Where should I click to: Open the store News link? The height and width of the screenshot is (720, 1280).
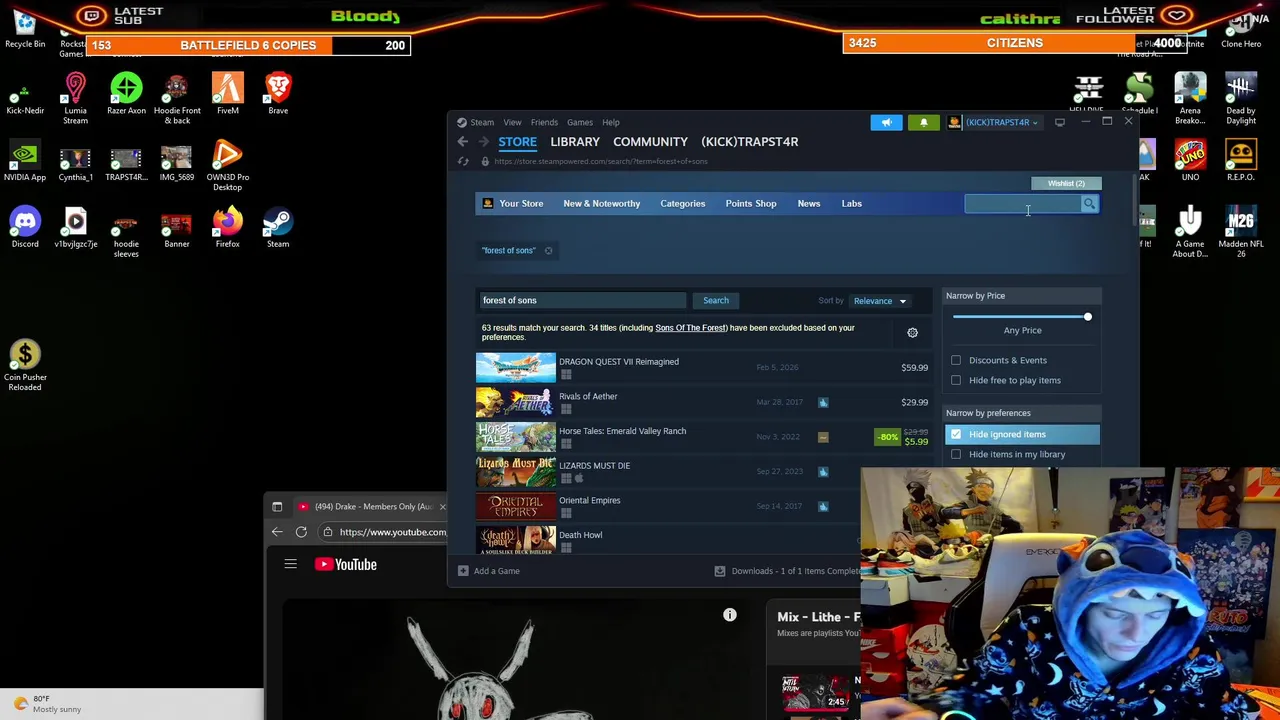click(809, 204)
